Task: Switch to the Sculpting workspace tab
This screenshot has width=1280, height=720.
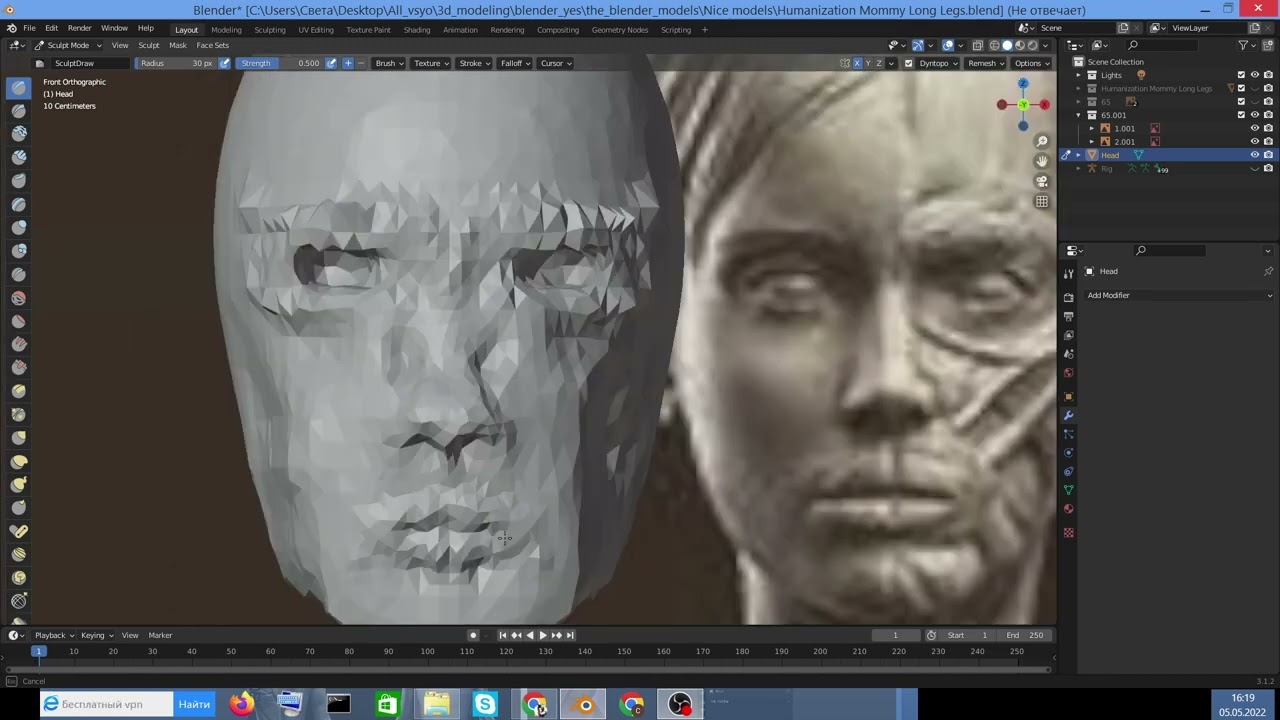Action: [269, 30]
